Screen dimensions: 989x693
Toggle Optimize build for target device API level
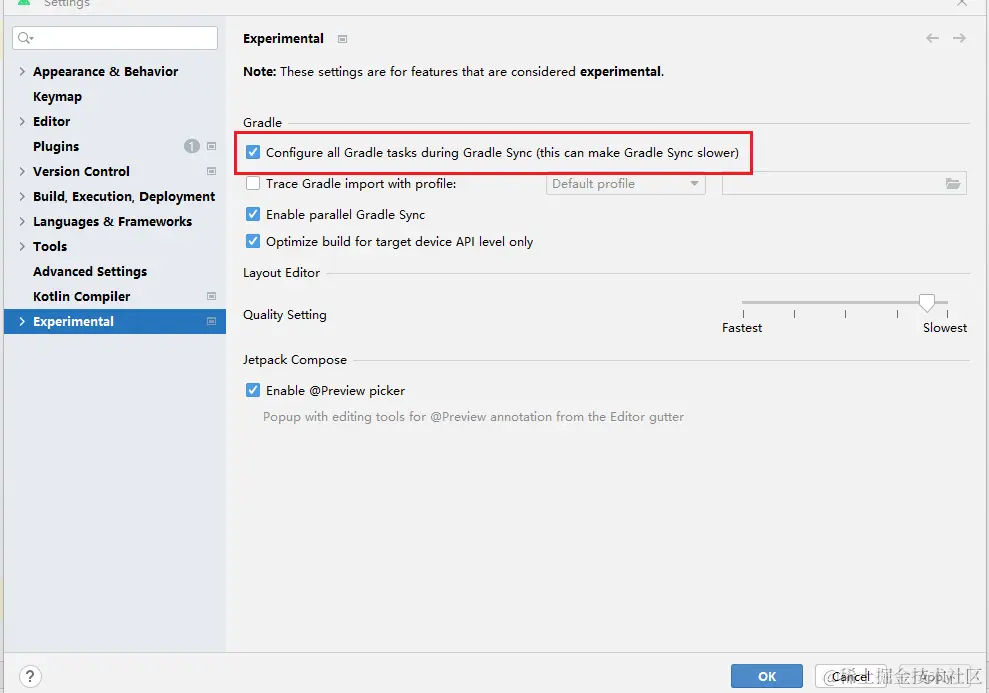(x=253, y=242)
